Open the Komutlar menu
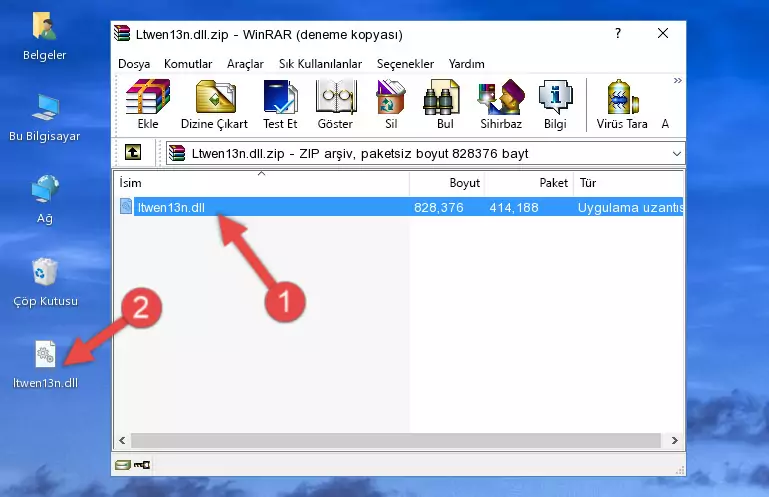The height and width of the screenshot is (497, 769). click(188, 64)
